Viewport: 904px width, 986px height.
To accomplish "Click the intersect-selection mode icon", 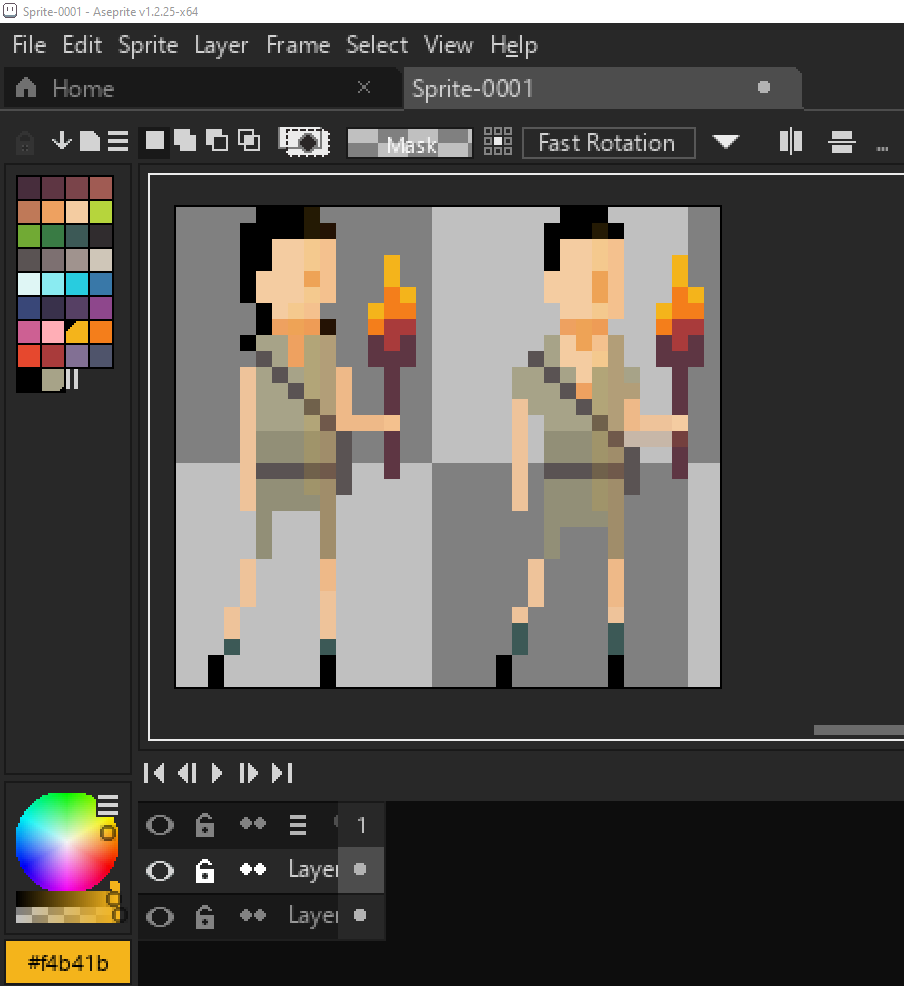I will 249,141.
